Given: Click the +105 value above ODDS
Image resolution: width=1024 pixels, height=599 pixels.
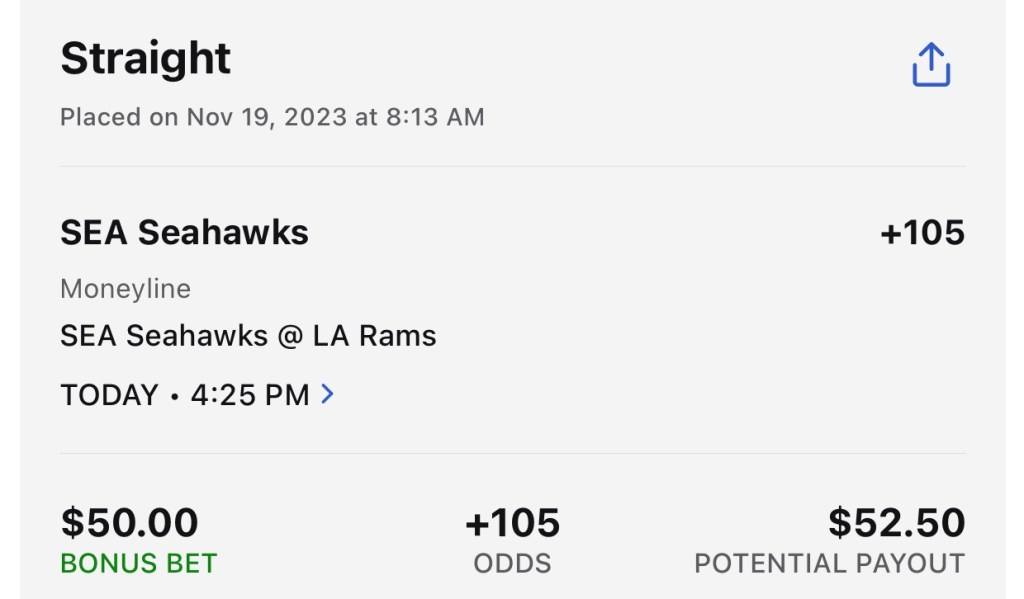Looking at the screenshot, I should click(x=512, y=523).
